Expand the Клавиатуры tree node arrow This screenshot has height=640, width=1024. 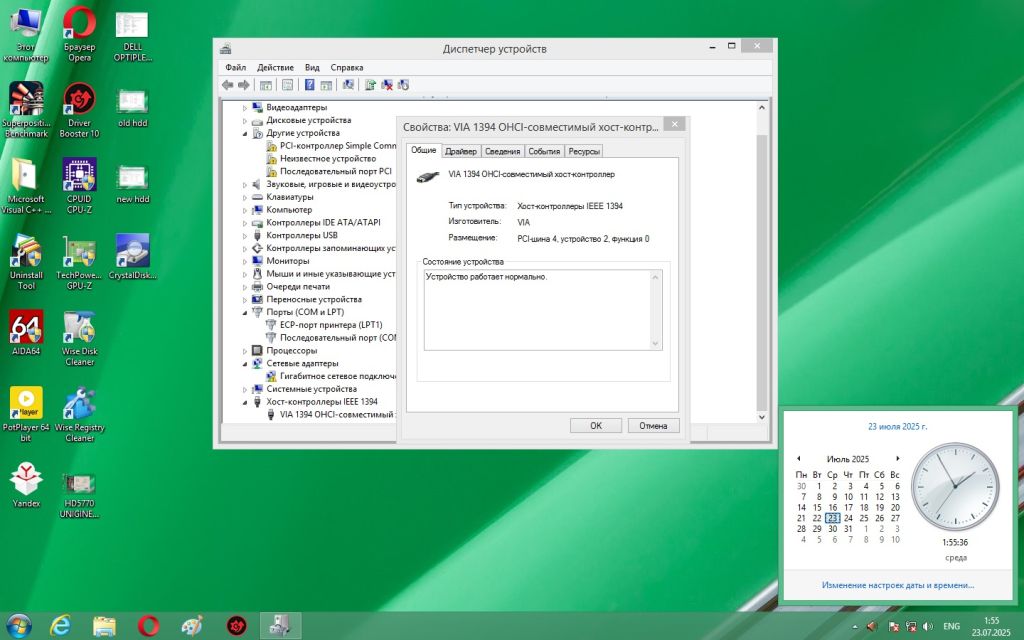pos(245,197)
